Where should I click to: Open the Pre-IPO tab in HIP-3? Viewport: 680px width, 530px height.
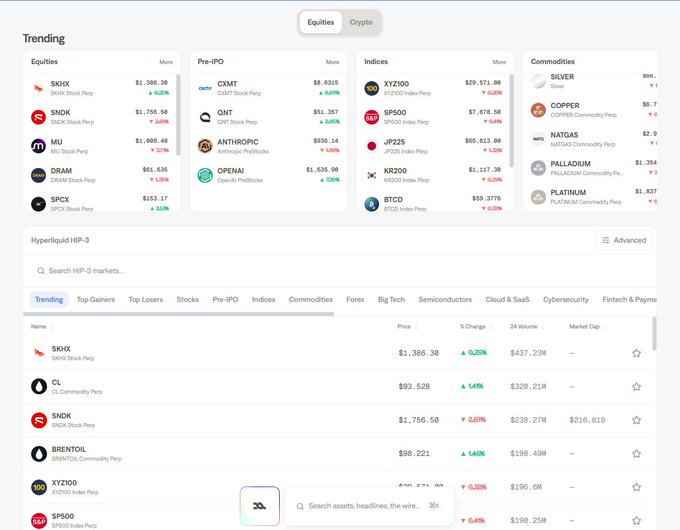226,300
